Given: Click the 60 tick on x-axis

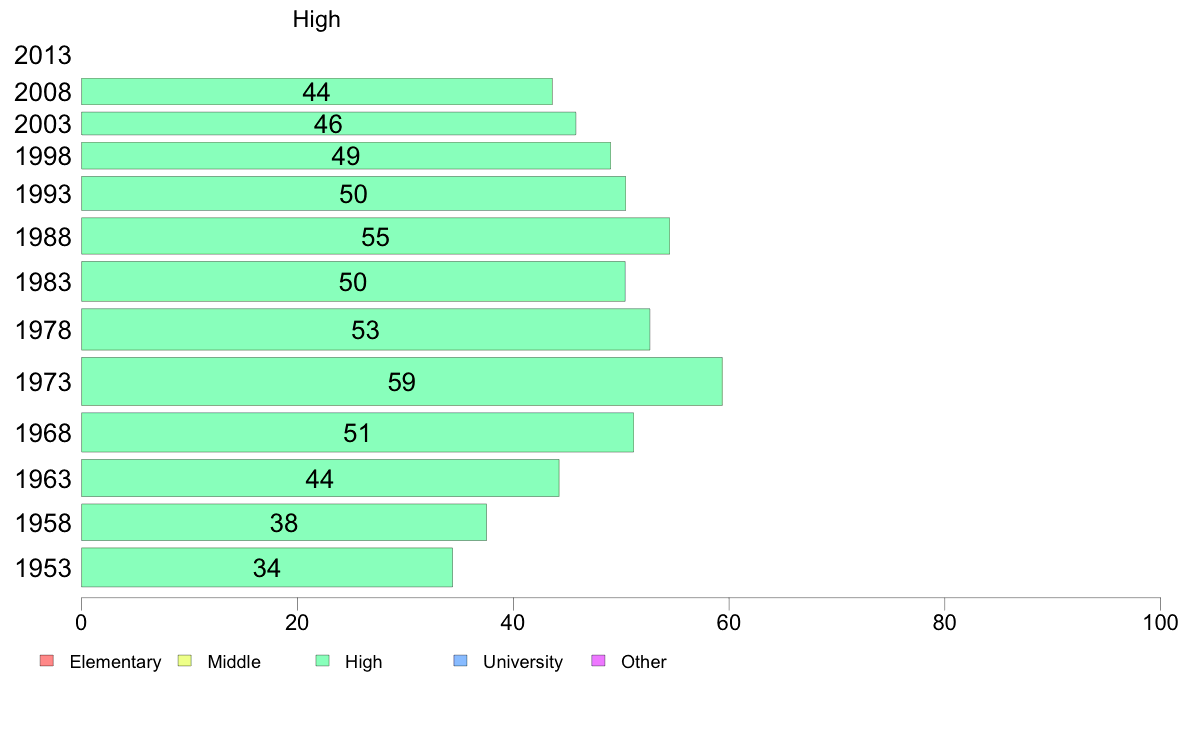Looking at the screenshot, I should pyautogui.click(x=729, y=623).
